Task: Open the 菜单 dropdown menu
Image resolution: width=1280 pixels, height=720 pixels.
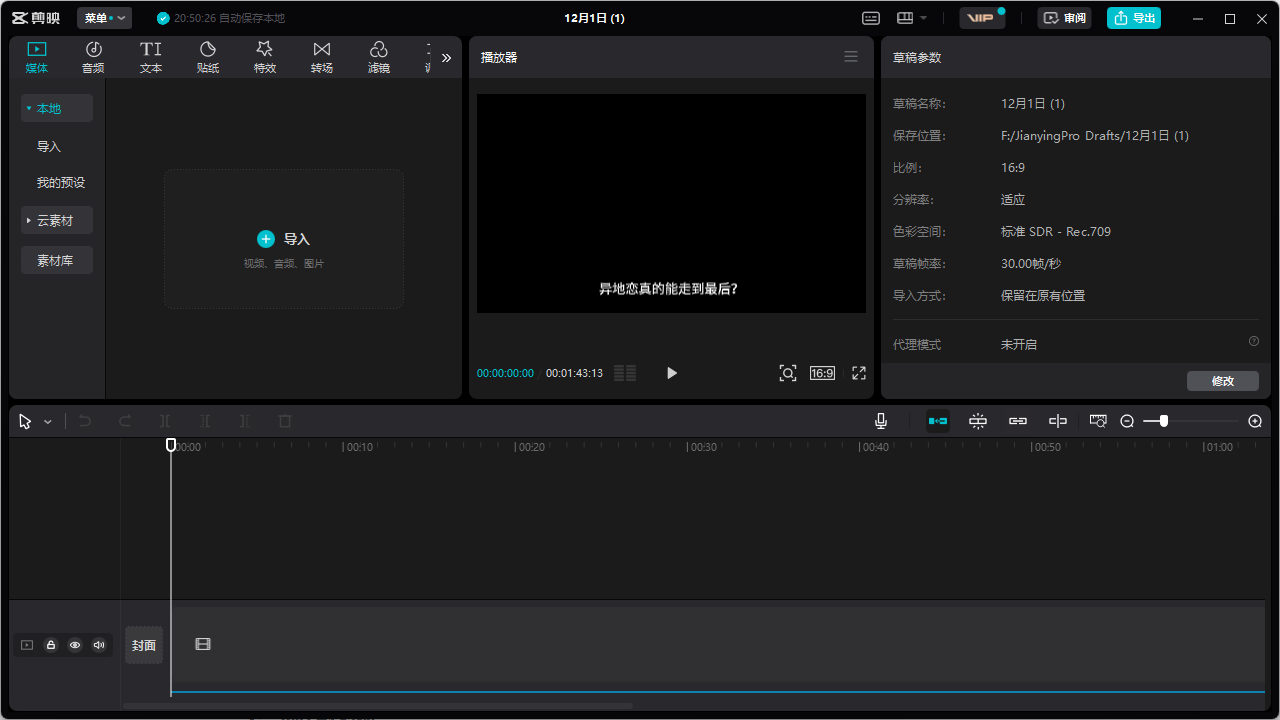Action: pyautogui.click(x=104, y=18)
